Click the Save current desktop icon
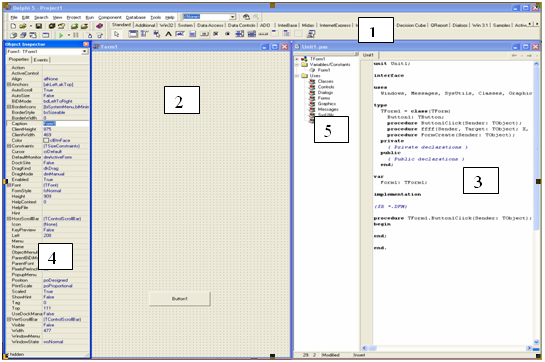This screenshot has width=545, height=362. point(246,17)
